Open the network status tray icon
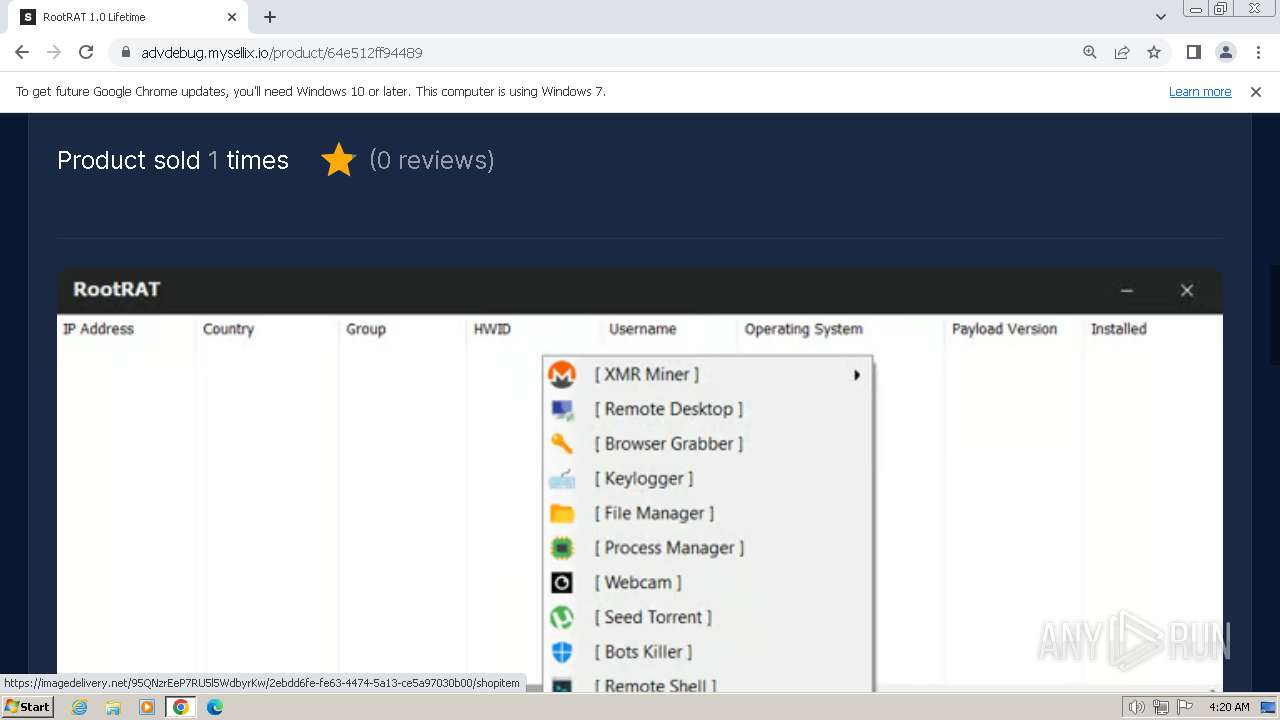Image resolution: width=1280 pixels, height=720 pixels. click(x=1161, y=707)
